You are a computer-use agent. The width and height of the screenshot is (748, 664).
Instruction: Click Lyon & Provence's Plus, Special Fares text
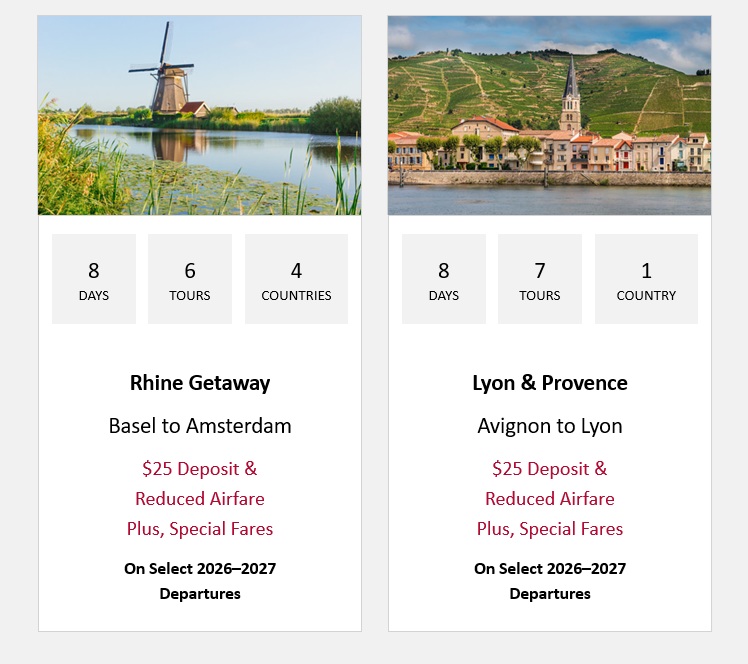coord(550,529)
